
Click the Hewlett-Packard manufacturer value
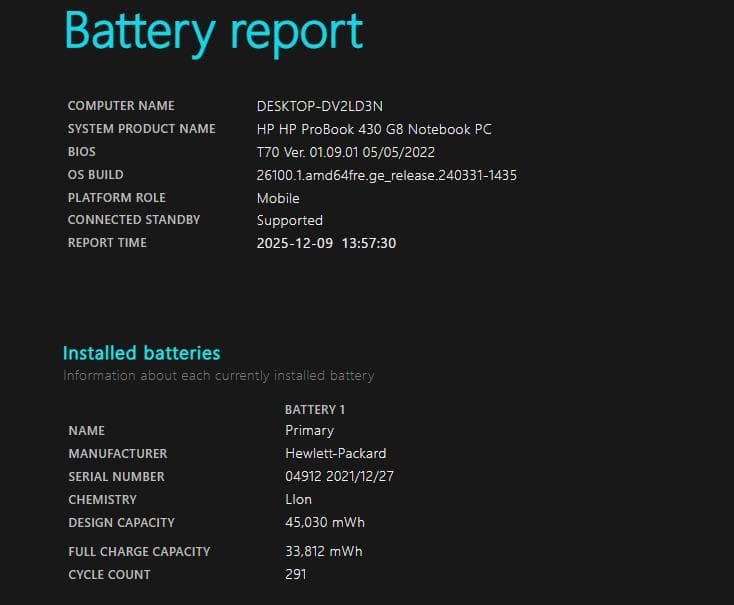335,453
